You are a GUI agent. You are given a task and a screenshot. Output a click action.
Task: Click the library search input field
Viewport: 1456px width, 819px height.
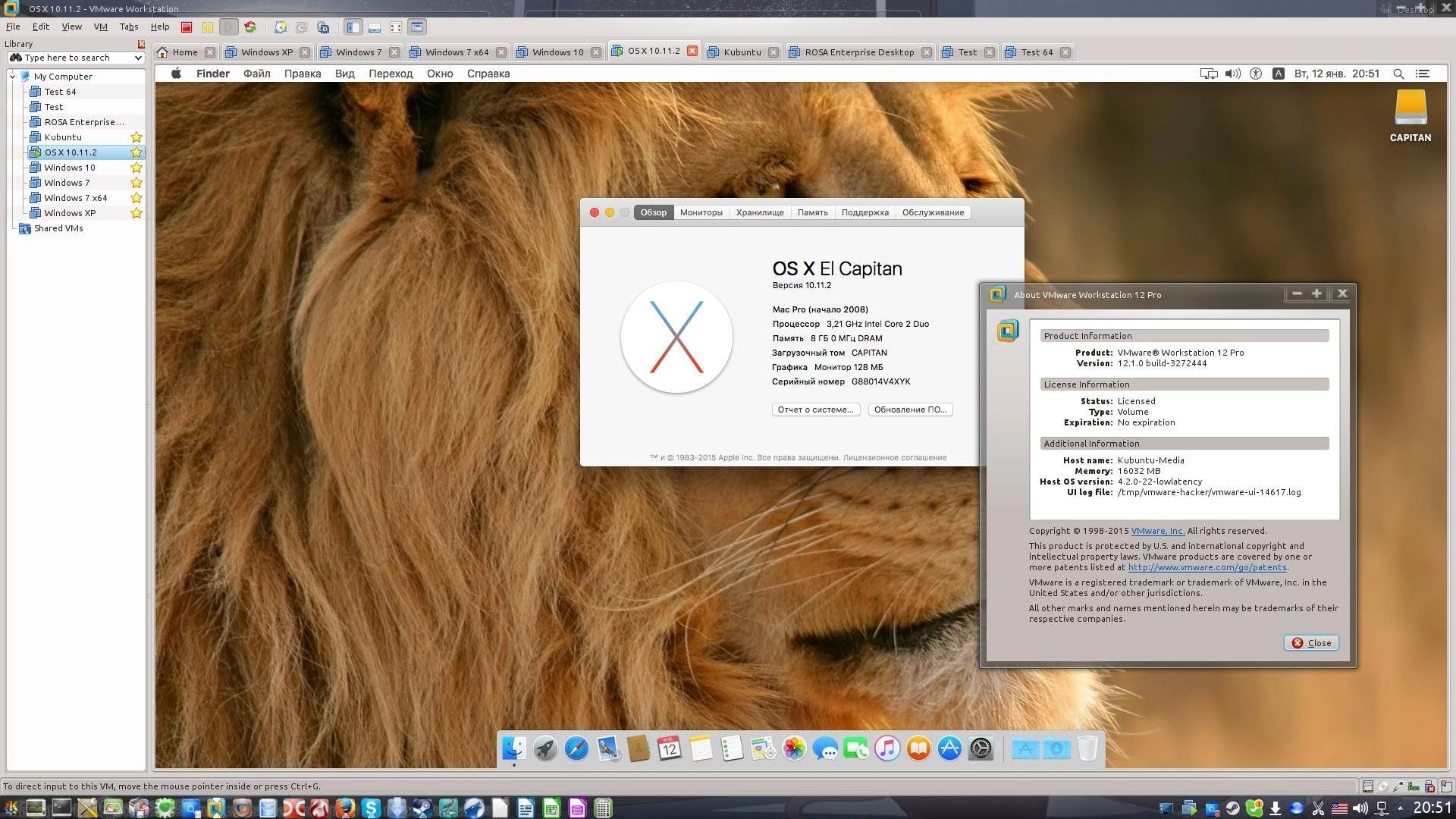tap(77, 58)
